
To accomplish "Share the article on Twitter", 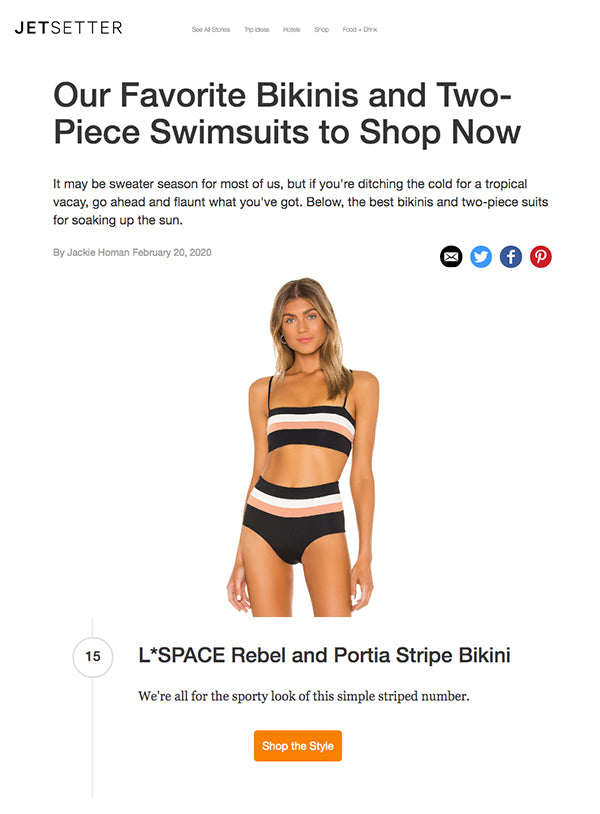I will pyautogui.click(x=481, y=256).
